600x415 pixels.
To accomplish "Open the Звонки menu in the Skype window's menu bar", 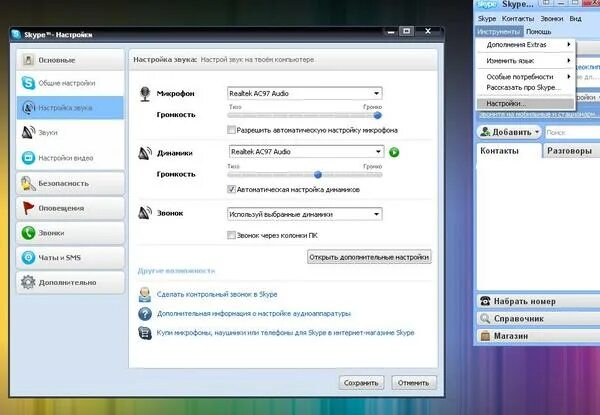I will (x=551, y=18).
